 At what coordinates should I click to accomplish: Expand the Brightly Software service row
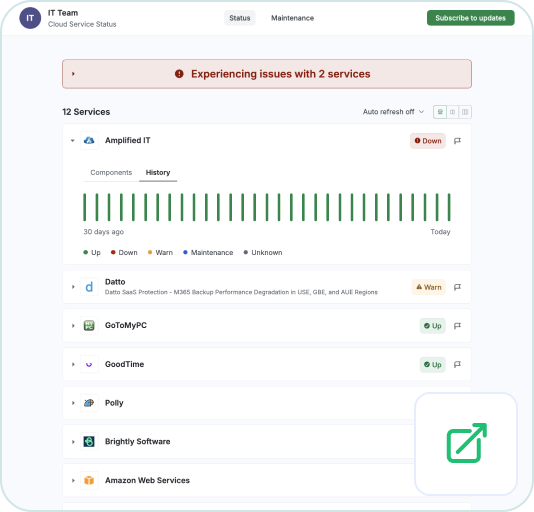73,442
